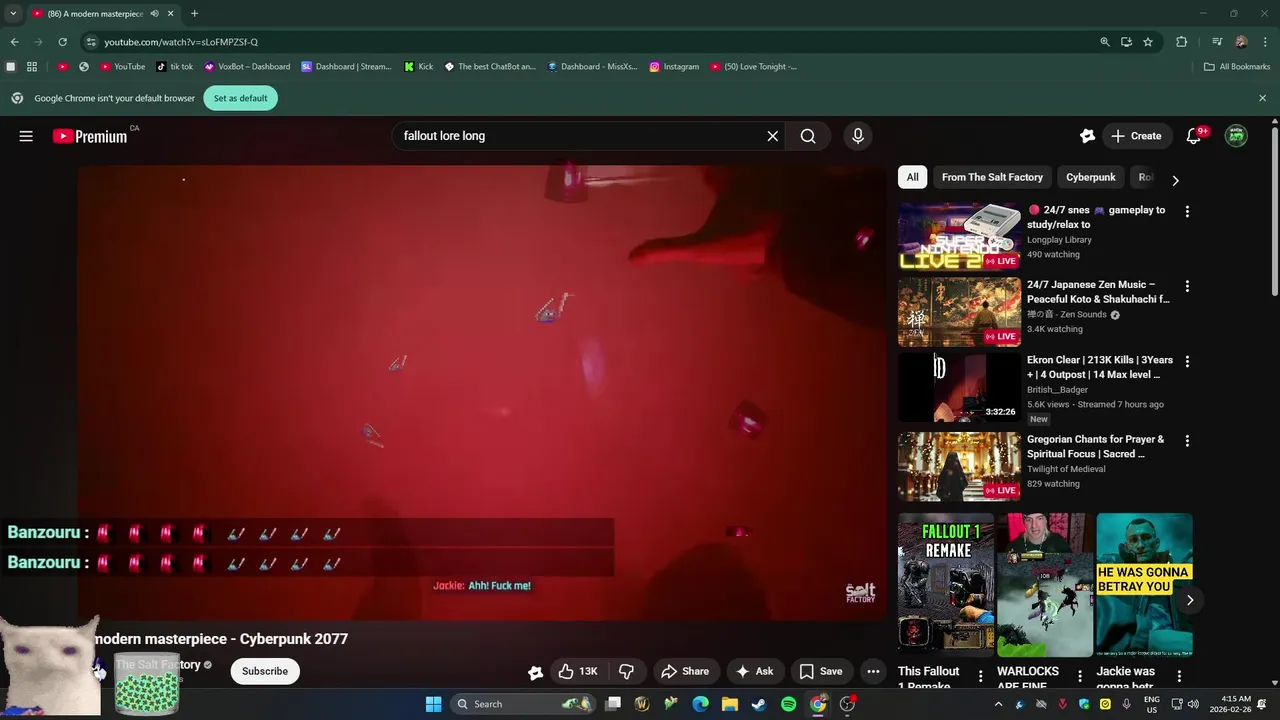Select the 'All' filter chip
Screen dimensions: 1280x720
tap(912, 177)
